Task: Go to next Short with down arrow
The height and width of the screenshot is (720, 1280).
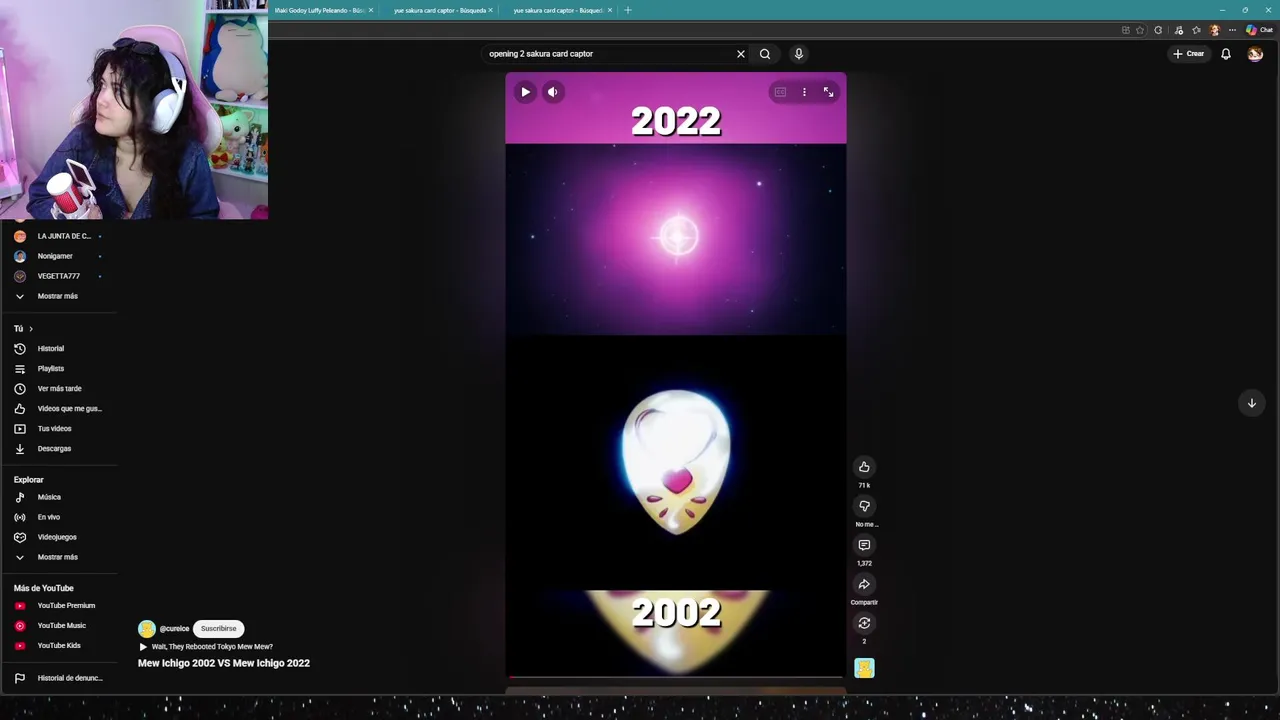Action: pyautogui.click(x=1251, y=403)
